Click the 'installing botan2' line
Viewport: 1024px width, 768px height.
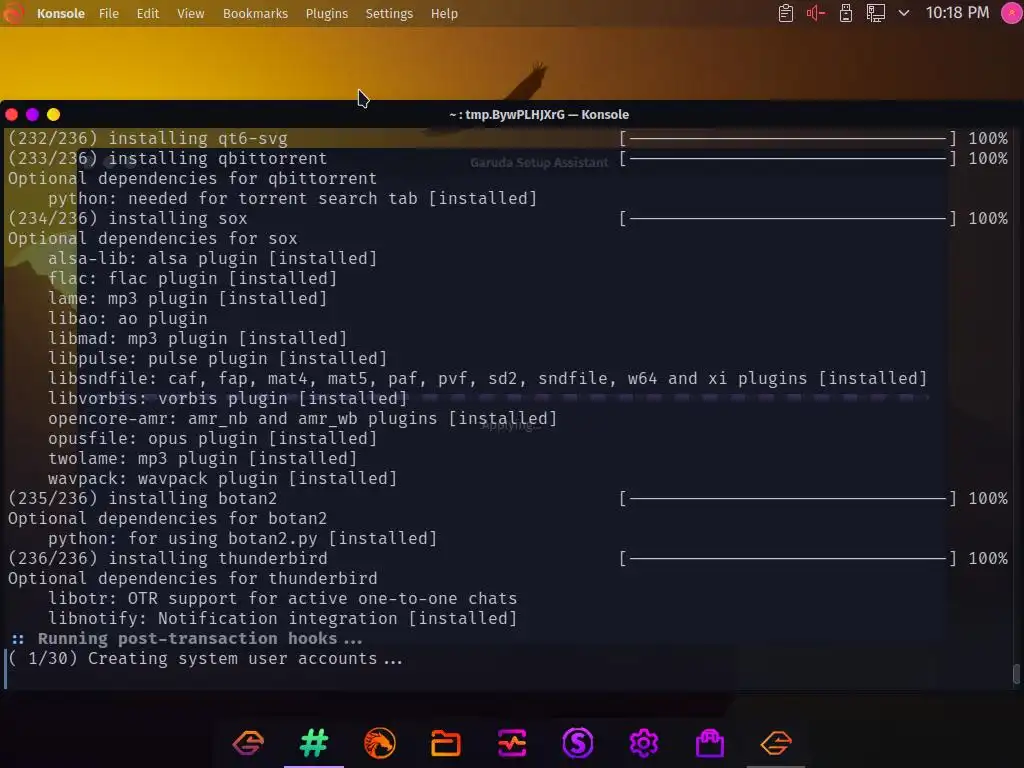click(142, 499)
